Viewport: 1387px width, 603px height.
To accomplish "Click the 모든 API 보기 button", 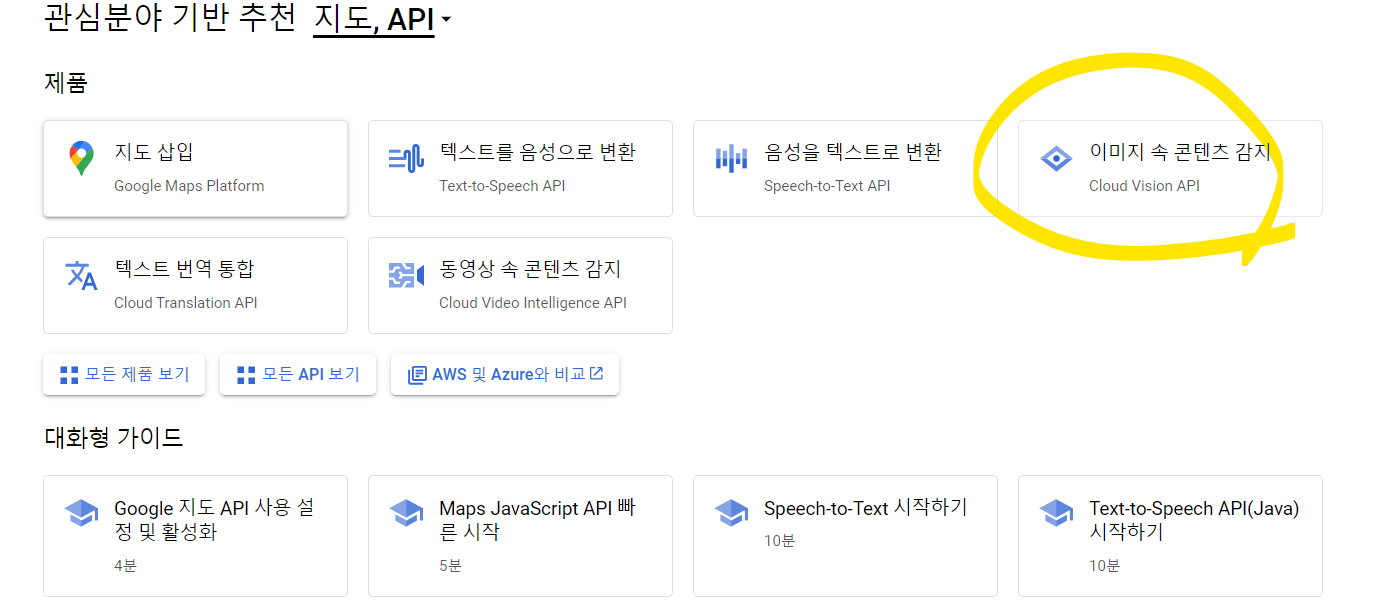I will (x=298, y=375).
